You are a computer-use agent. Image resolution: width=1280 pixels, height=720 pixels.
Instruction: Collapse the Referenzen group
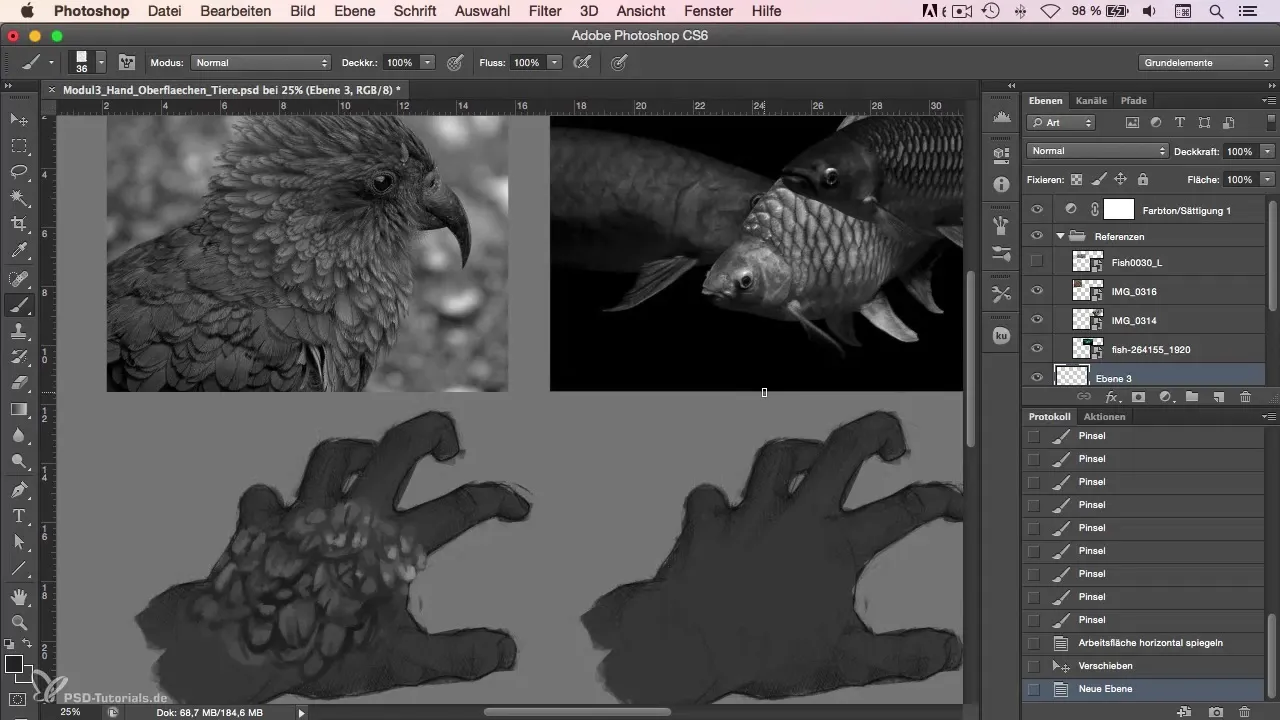(1060, 236)
